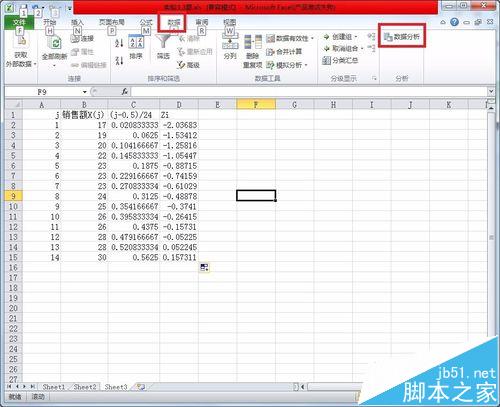Image resolution: width=500 pixels, height=407 pixels.
Task: Switch to the 视图 (View) tab
Action: [230, 22]
